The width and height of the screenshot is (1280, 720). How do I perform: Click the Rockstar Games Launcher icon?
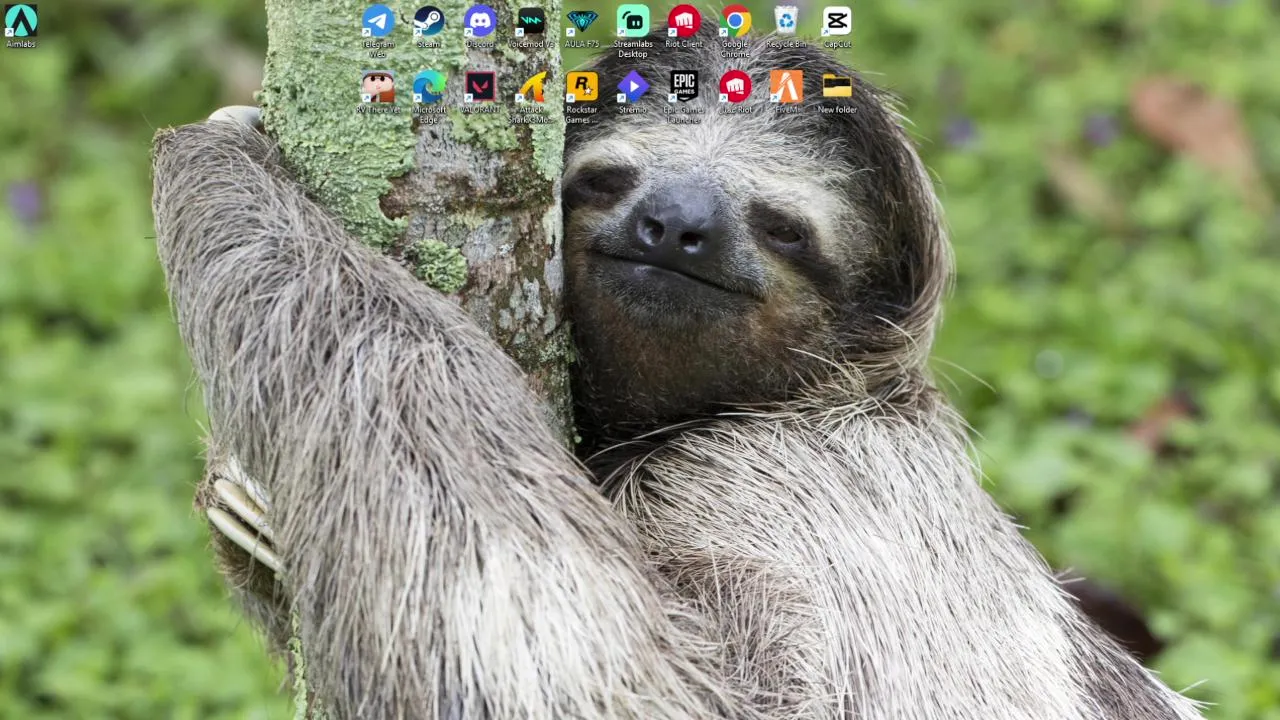pos(582,97)
